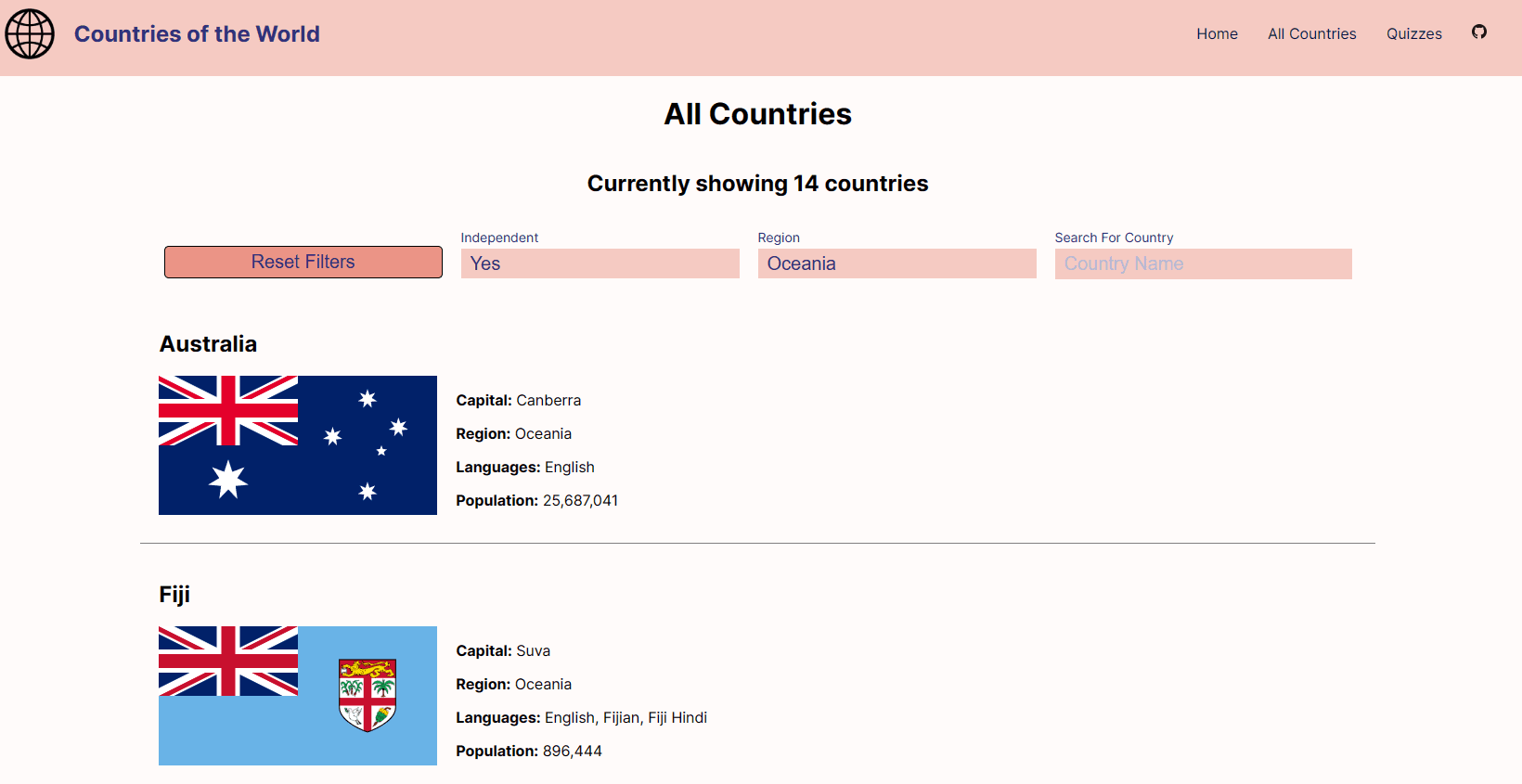
Task: Go to the Home page
Action: (x=1217, y=34)
